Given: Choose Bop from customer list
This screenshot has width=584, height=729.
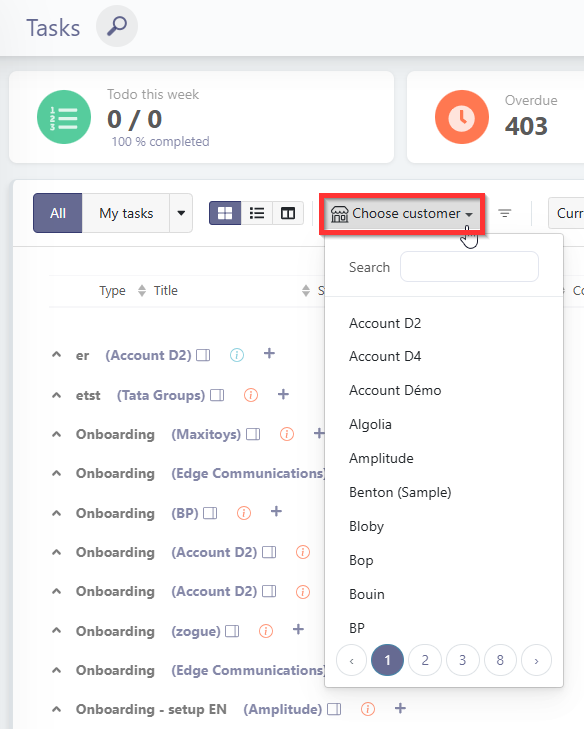Looking at the screenshot, I should pos(361,560).
